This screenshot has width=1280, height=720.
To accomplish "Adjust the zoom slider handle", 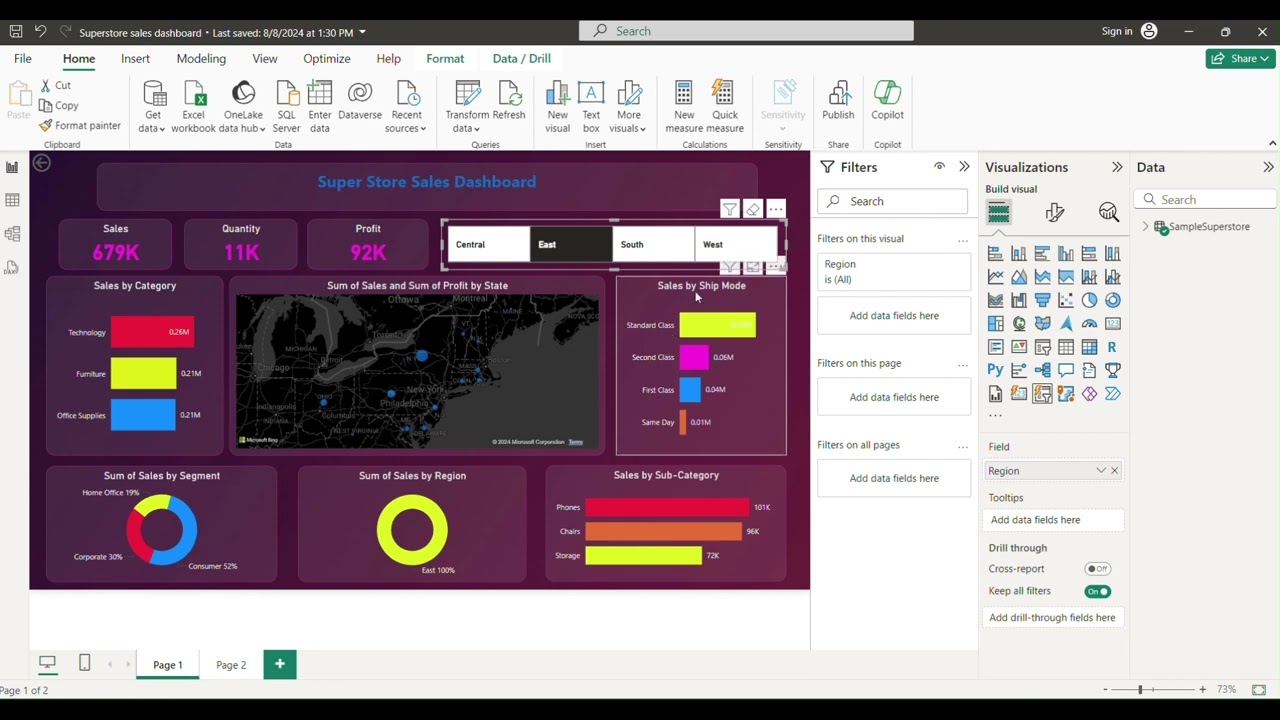I will tap(1140, 690).
